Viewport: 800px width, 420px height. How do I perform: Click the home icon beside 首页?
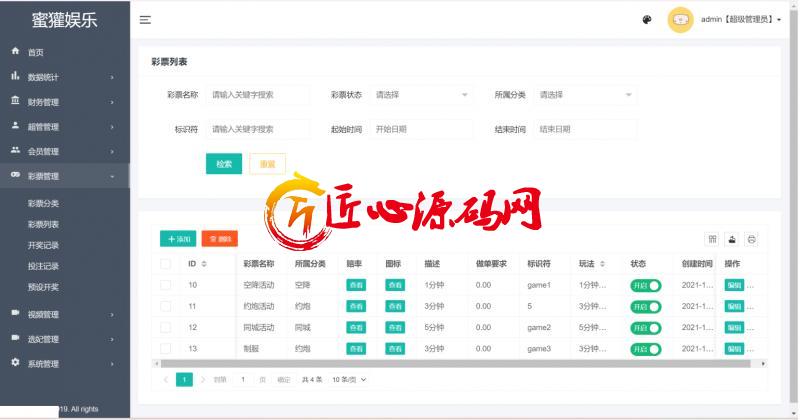tap(15, 51)
